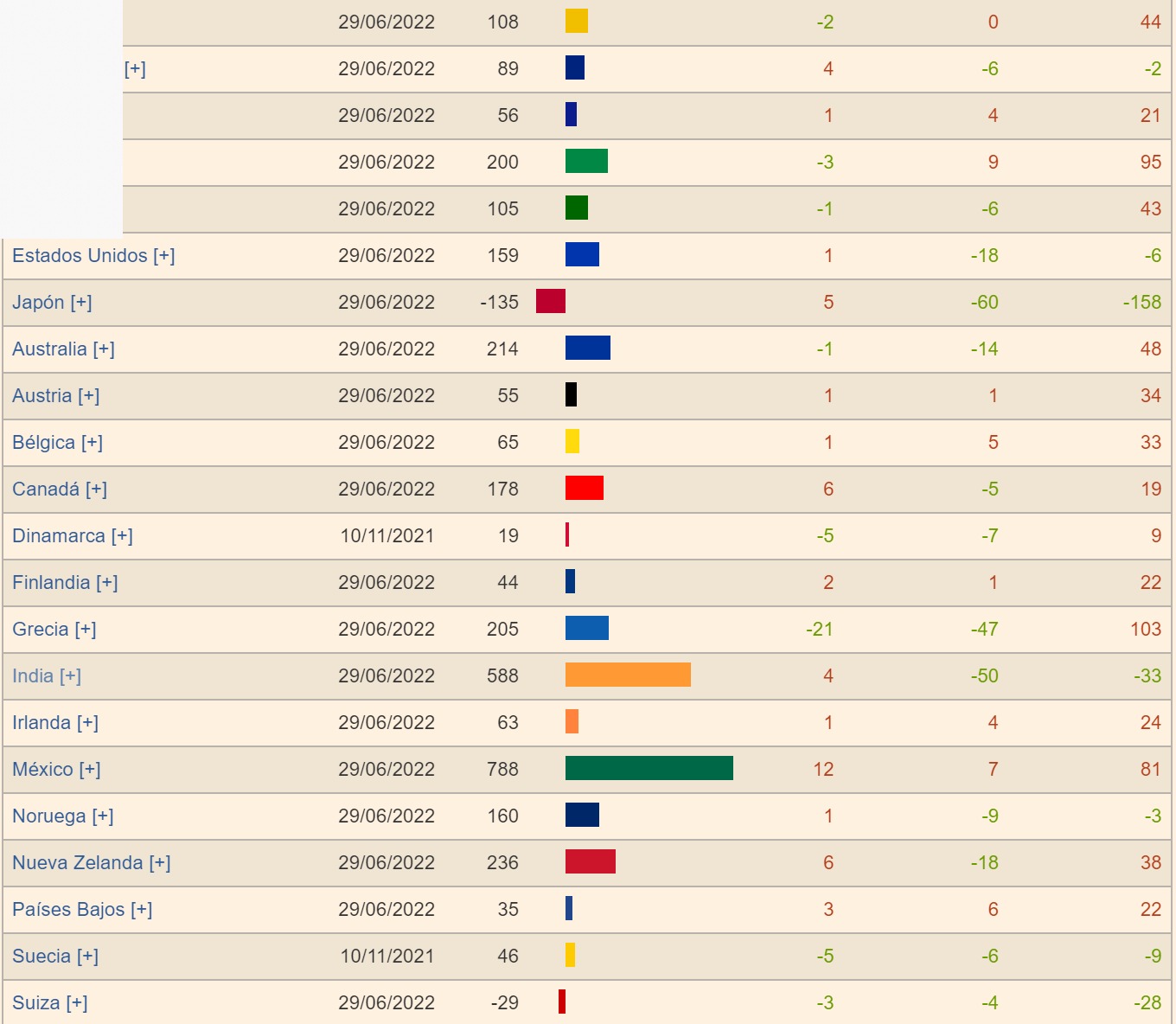
Task: Click the México country link
Action: [42, 770]
